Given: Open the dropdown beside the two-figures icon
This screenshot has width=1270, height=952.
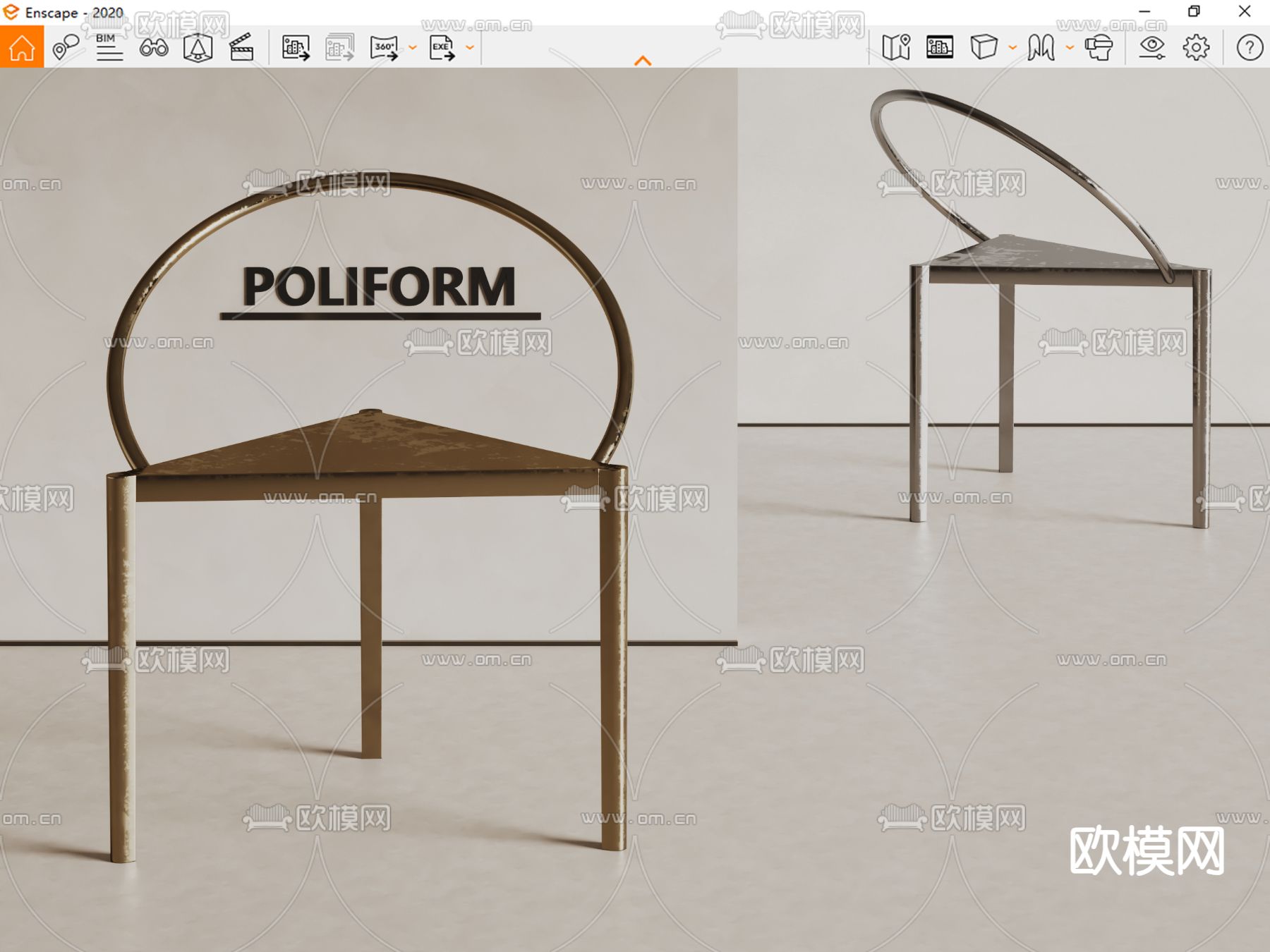Looking at the screenshot, I should pyautogui.click(x=1070, y=48).
